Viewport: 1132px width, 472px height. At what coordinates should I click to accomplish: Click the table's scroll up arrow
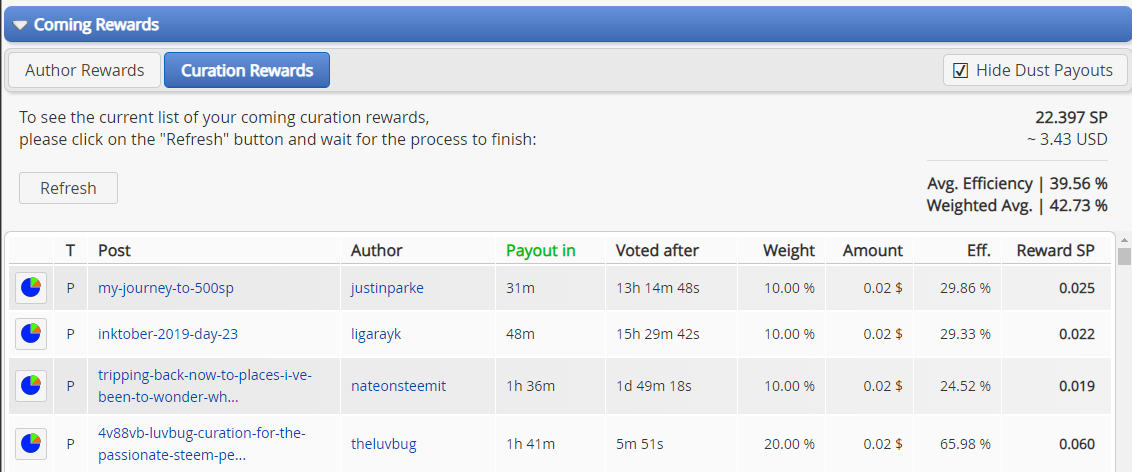pyautogui.click(x=1124, y=242)
